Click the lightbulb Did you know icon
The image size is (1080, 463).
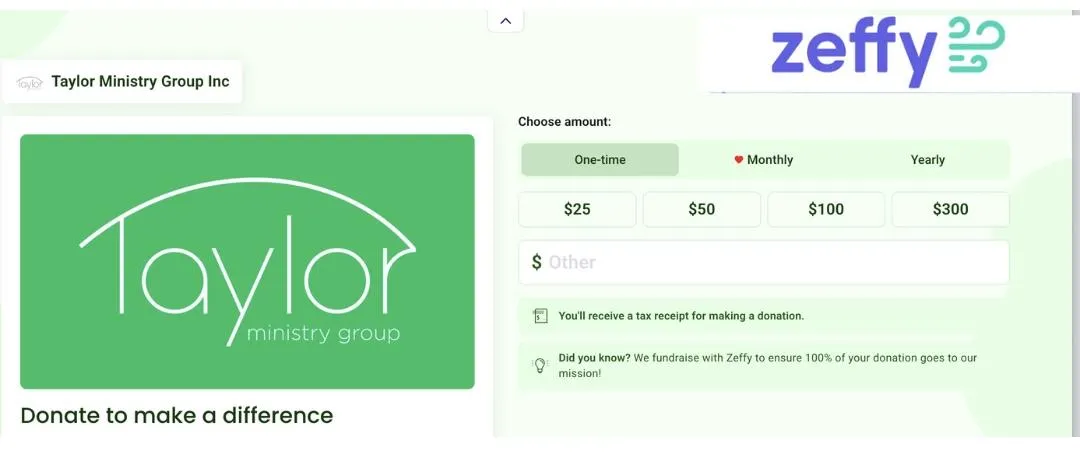click(x=540, y=365)
